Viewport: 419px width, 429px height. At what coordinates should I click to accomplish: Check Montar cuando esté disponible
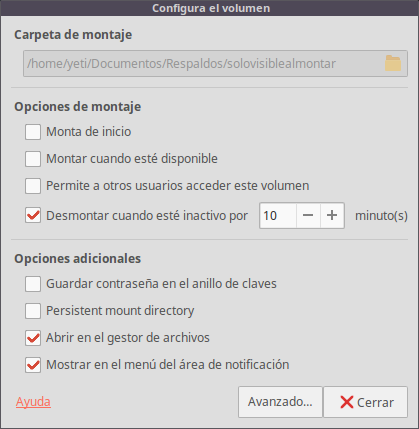click(33, 159)
